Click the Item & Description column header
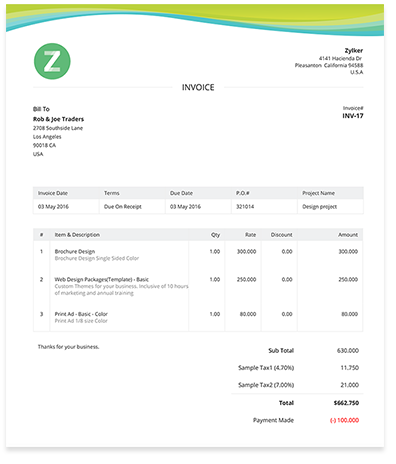 coord(77,235)
